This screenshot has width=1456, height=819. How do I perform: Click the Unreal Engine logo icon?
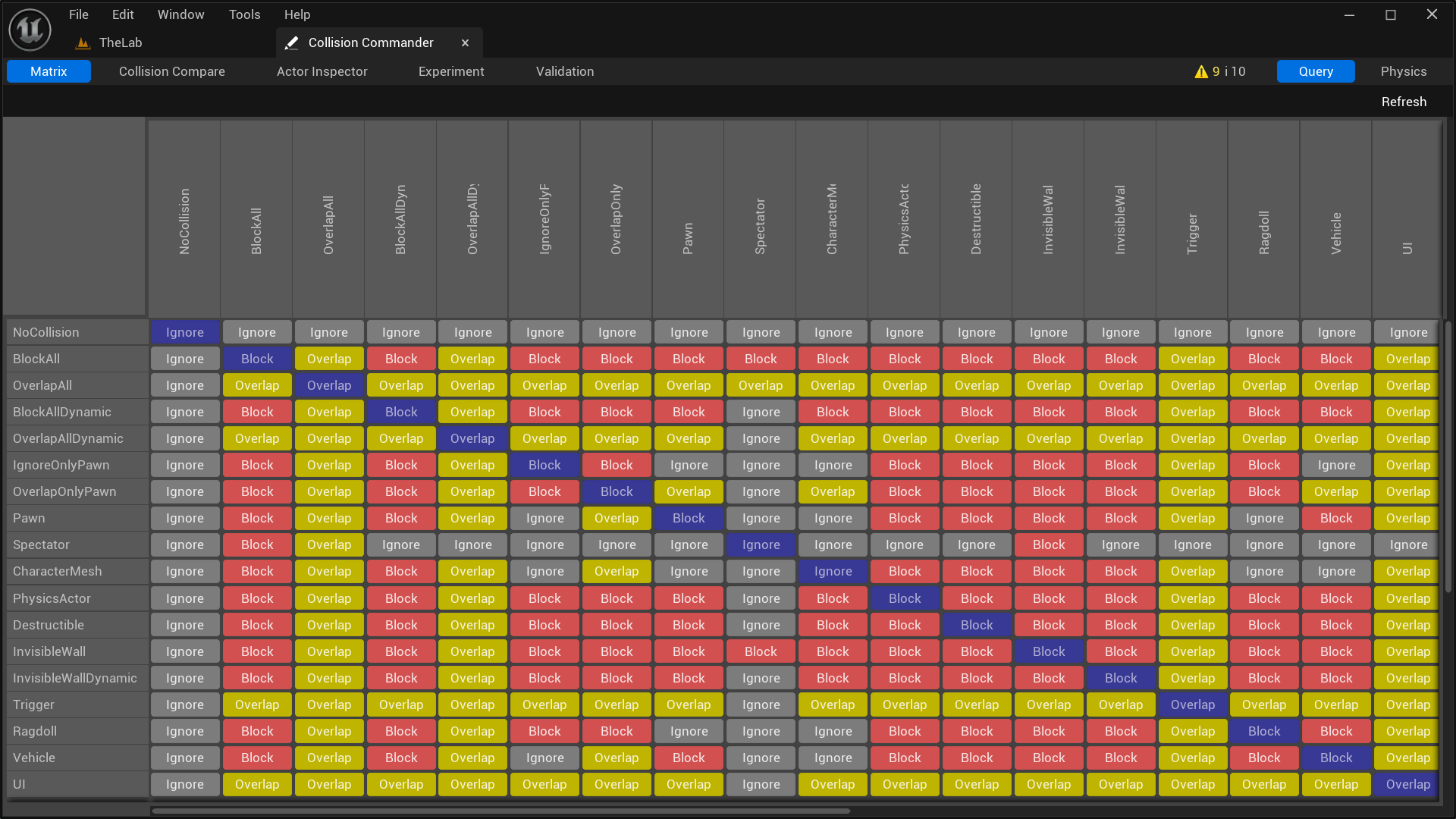click(29, 30)
